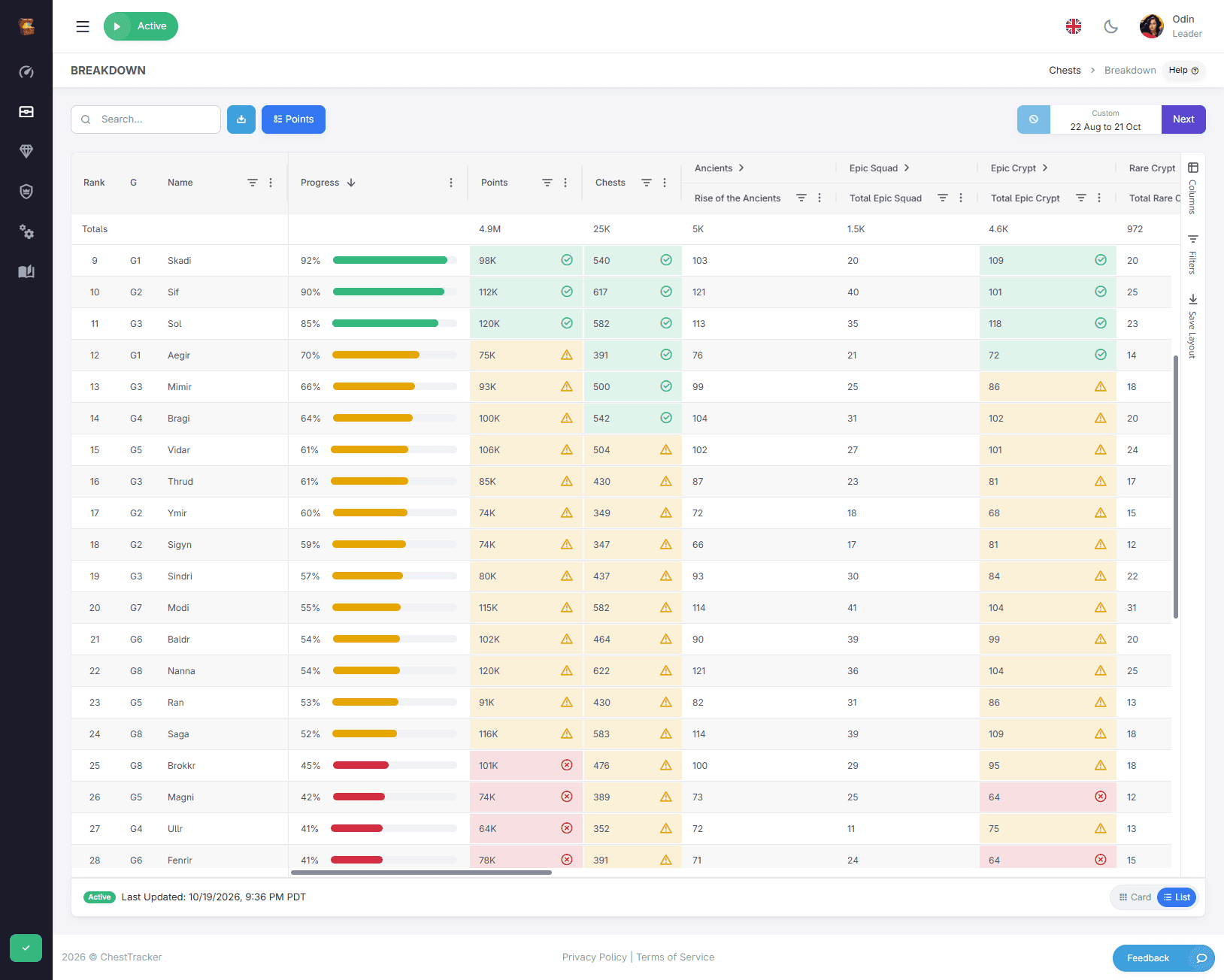This screenshot has width=1224, height=980.
Task: Open the dashboard gauge sidebar icon
Action: coord(26,72)
